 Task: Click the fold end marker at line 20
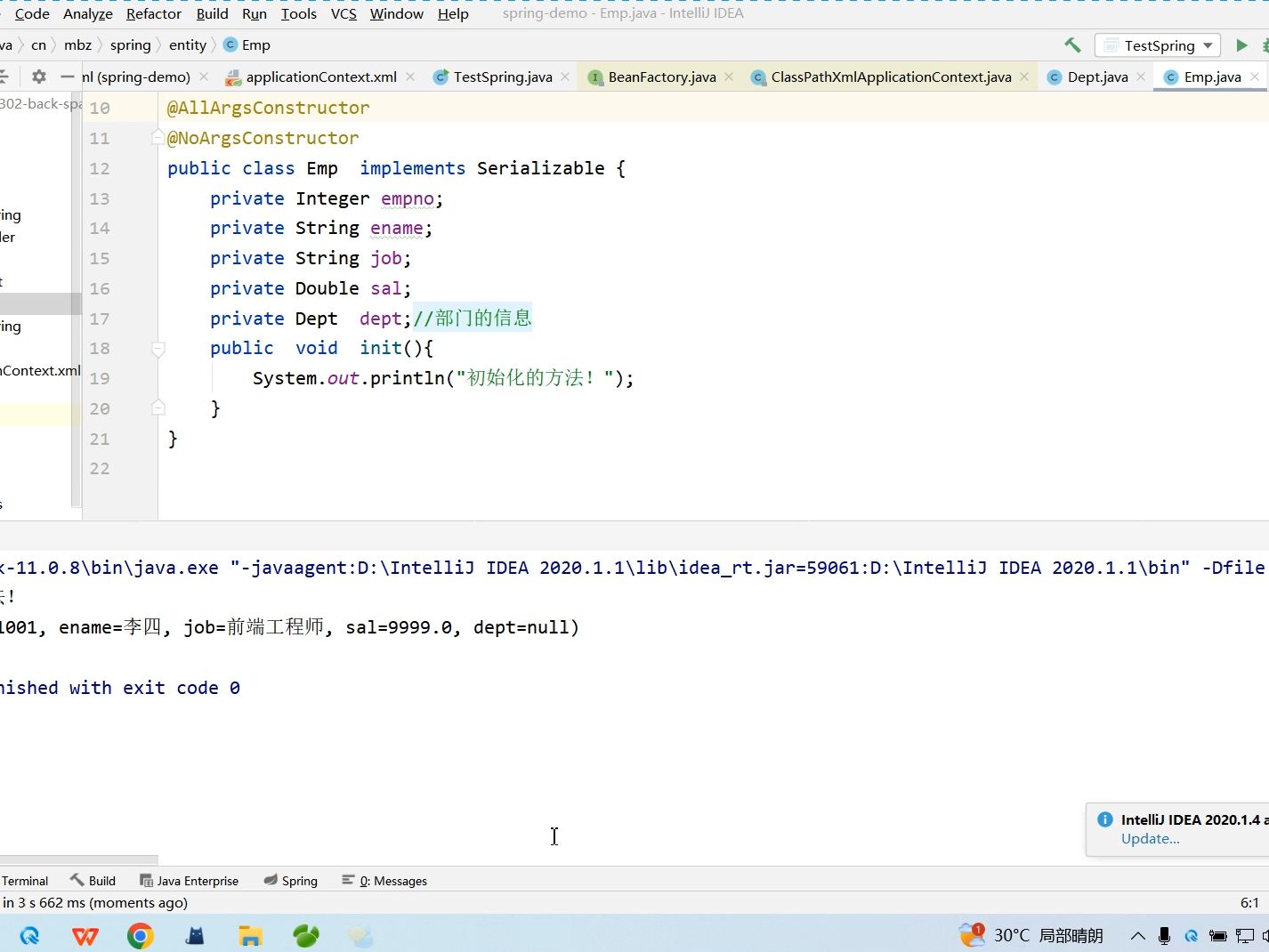(x=158, y=408)
